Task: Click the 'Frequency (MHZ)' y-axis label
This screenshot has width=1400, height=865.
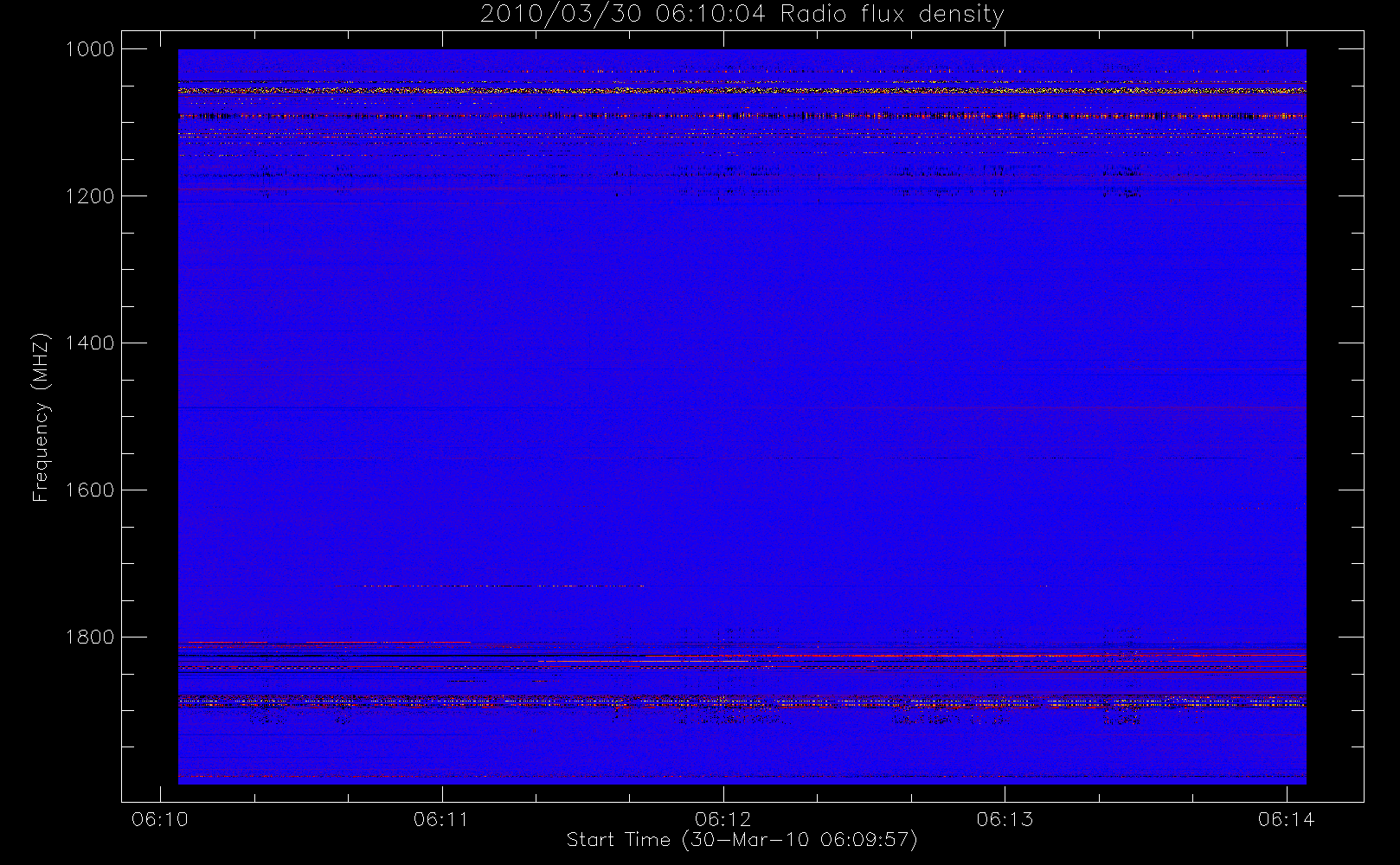Action: pos(41,417)
